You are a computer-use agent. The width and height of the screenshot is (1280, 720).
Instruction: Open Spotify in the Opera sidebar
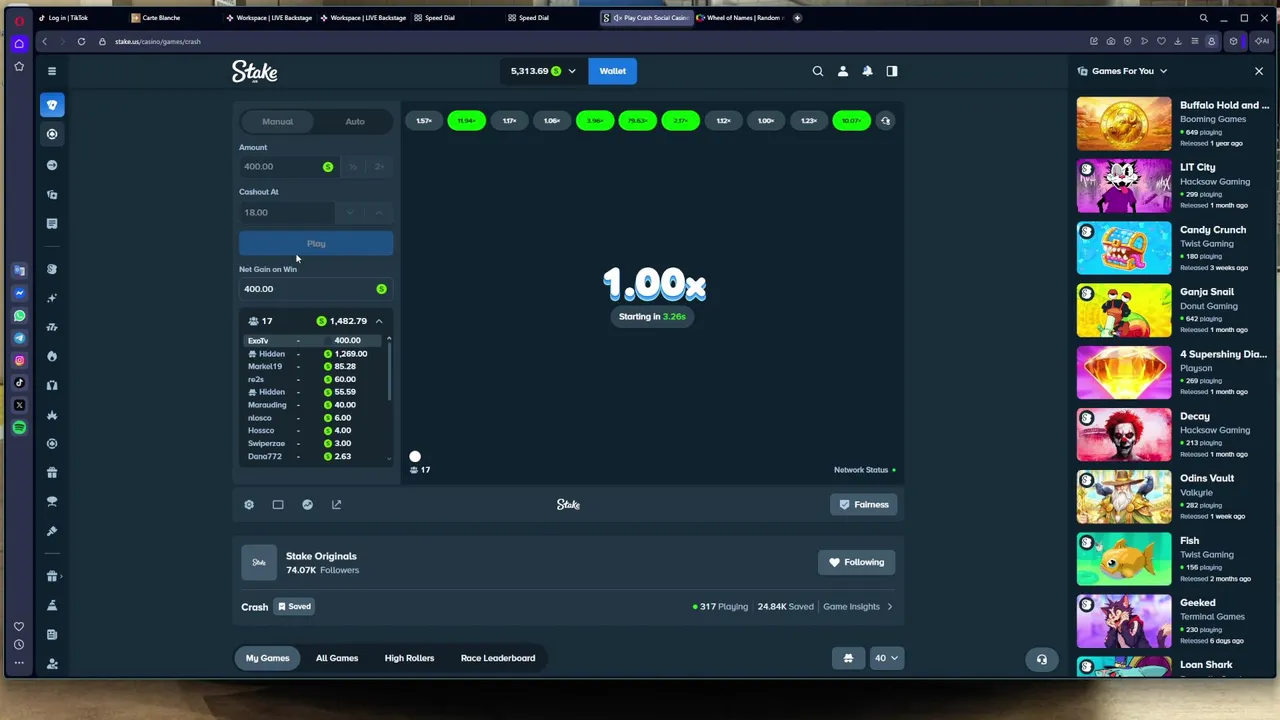pos(19,428)
